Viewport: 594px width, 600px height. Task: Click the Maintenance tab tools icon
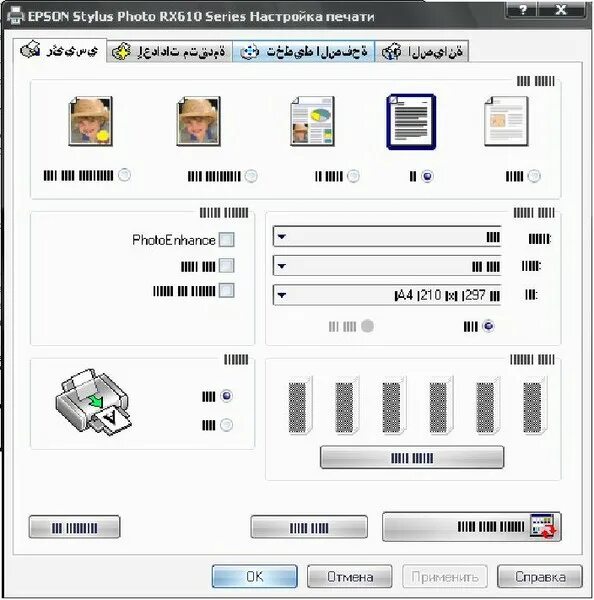(x=392, y=52)
